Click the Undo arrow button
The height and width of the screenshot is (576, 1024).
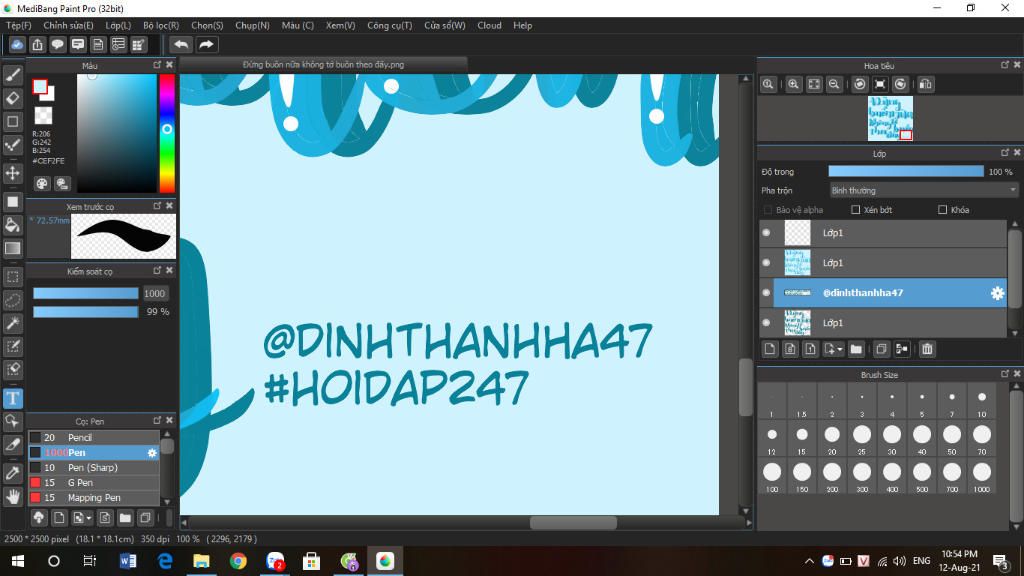click(181, 44)
